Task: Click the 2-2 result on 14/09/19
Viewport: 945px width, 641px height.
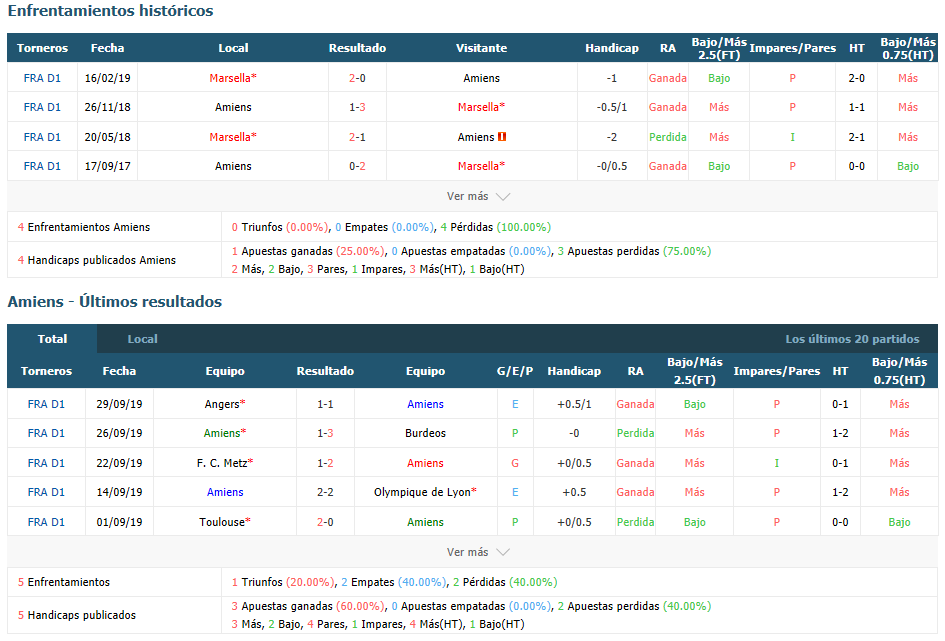Action: [325, 492]
